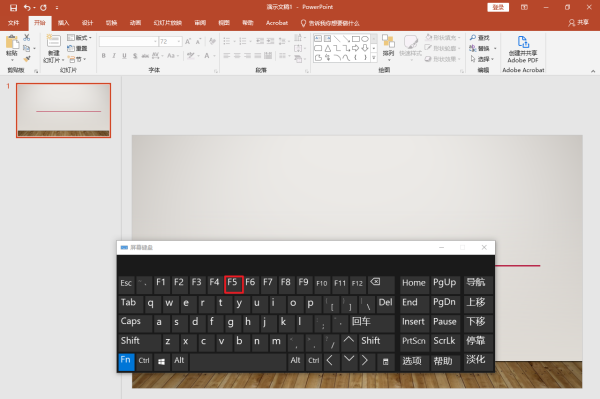Viewport: 600px width, 399px height.
Task: Switch to the Acrobat tab
Action: (277, 23)
